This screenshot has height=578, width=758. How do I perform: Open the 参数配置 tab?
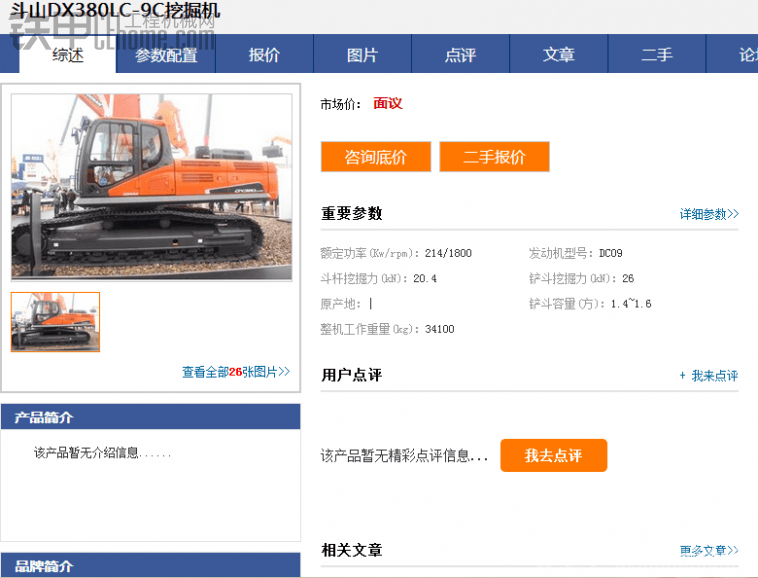(166, 55)
